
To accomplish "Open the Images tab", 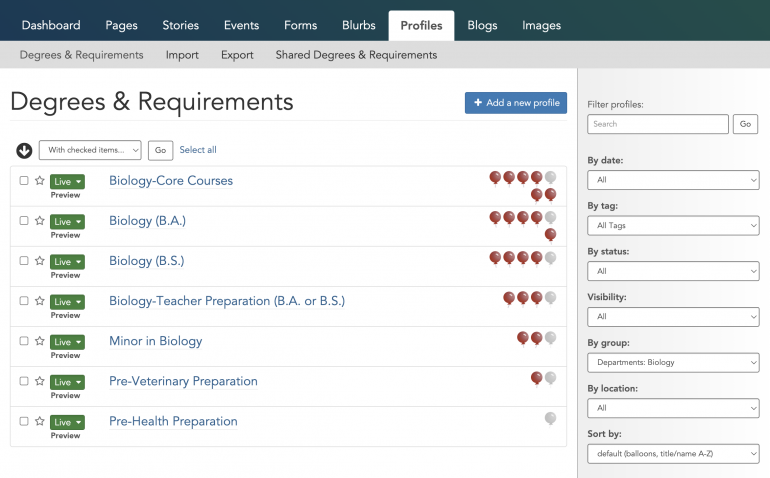I will pyautogui.click(x=541, y=26).
